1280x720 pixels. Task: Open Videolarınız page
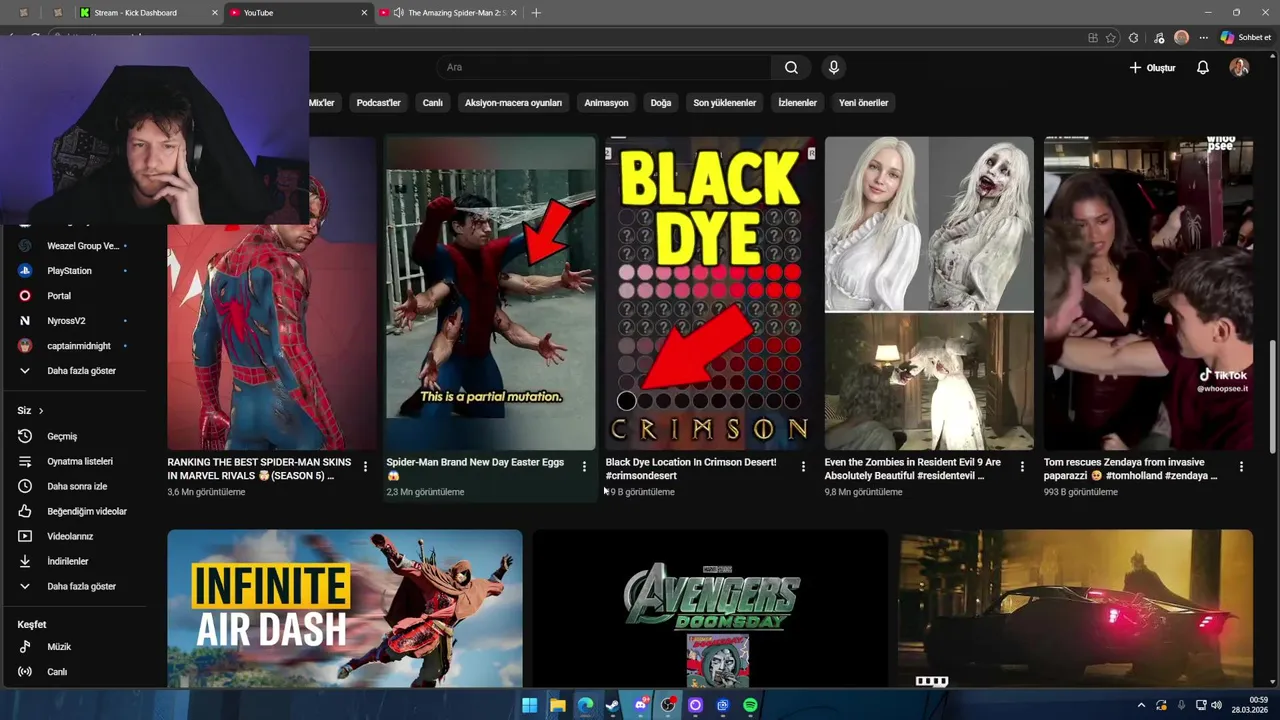point(73,536)
